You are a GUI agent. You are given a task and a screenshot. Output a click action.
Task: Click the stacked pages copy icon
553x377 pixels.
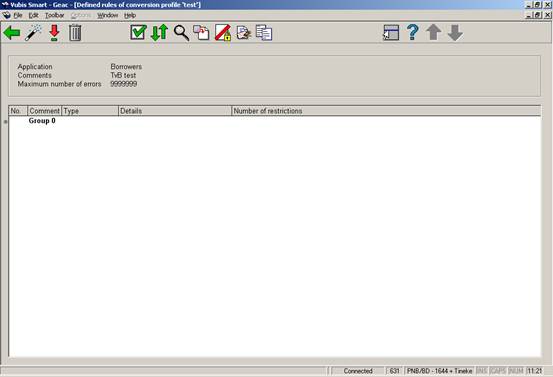pos(264,33)
